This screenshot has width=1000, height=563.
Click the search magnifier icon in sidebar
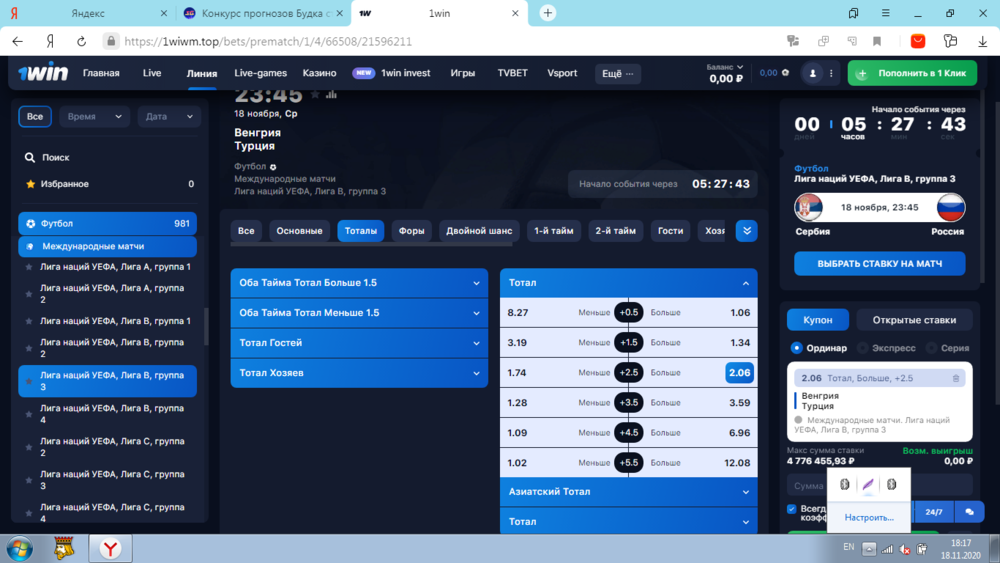coord(29,157)
